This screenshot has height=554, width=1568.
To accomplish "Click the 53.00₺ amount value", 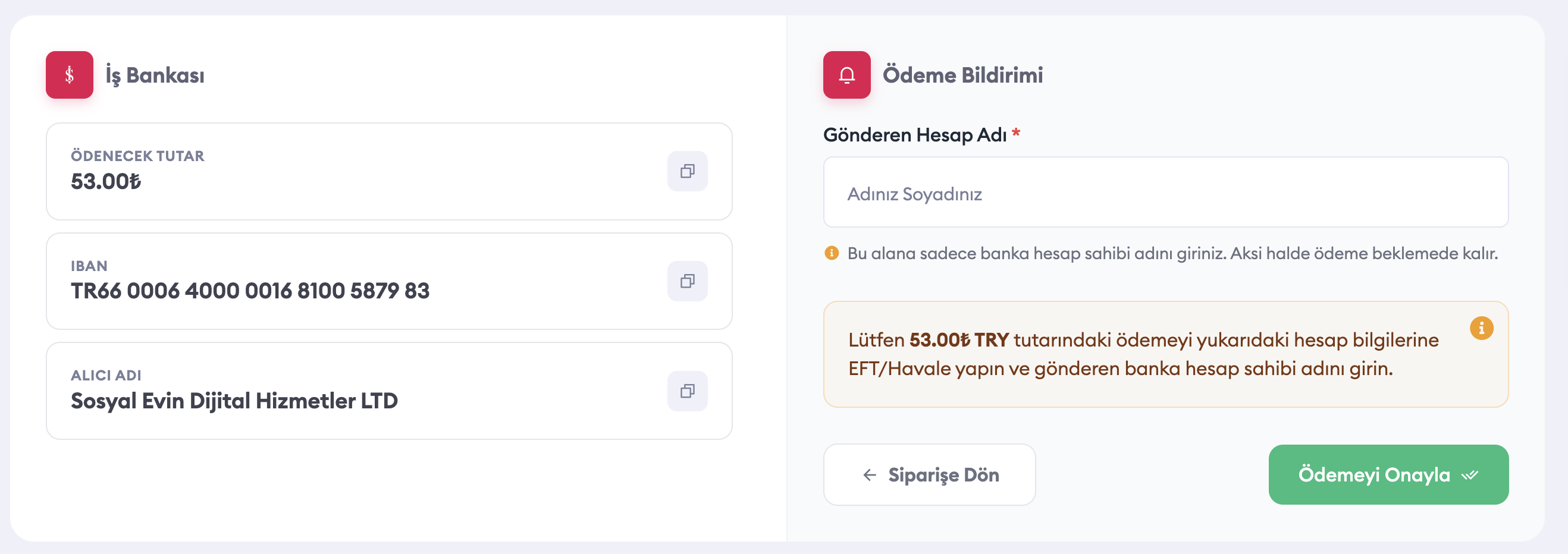I will pos(106,181).
